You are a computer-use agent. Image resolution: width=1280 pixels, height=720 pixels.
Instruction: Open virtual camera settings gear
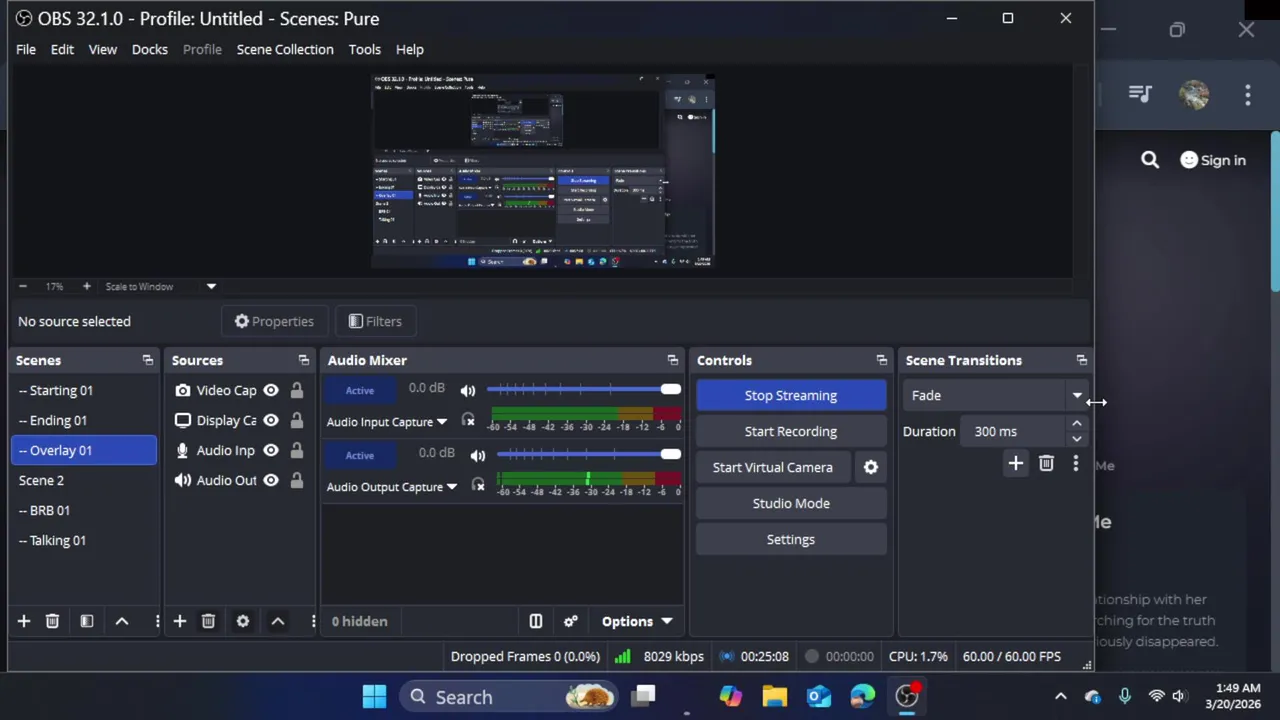[x=871, y=467]
